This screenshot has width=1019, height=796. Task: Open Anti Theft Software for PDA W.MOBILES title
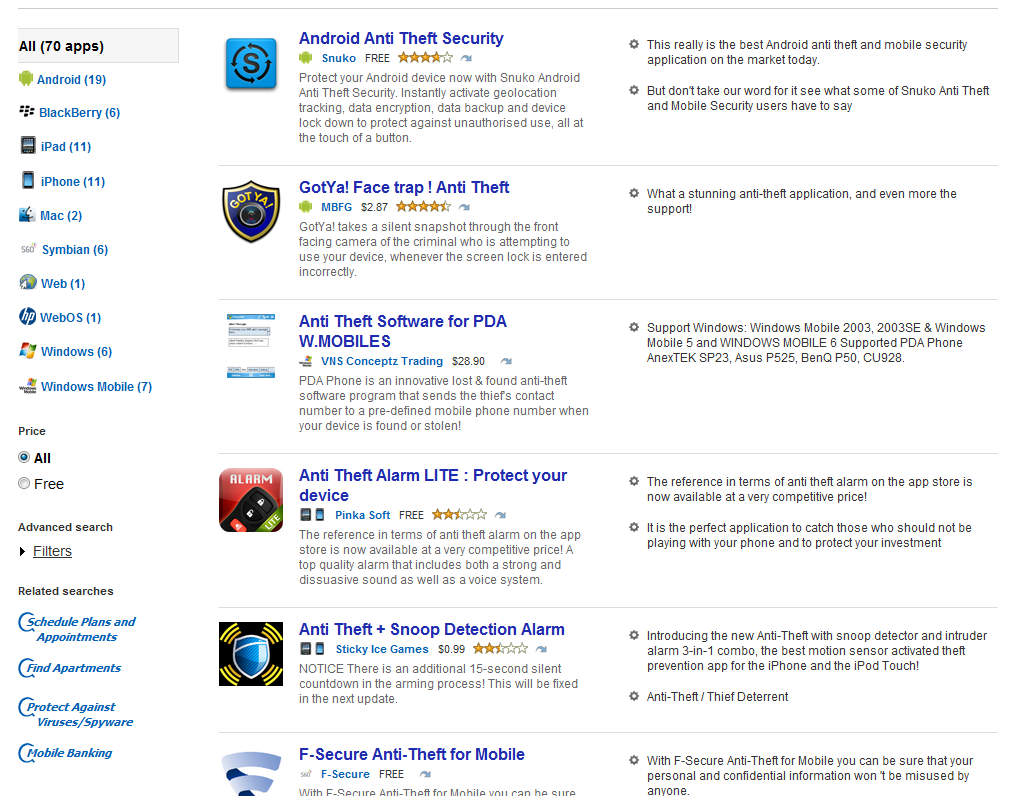[403, 331]
